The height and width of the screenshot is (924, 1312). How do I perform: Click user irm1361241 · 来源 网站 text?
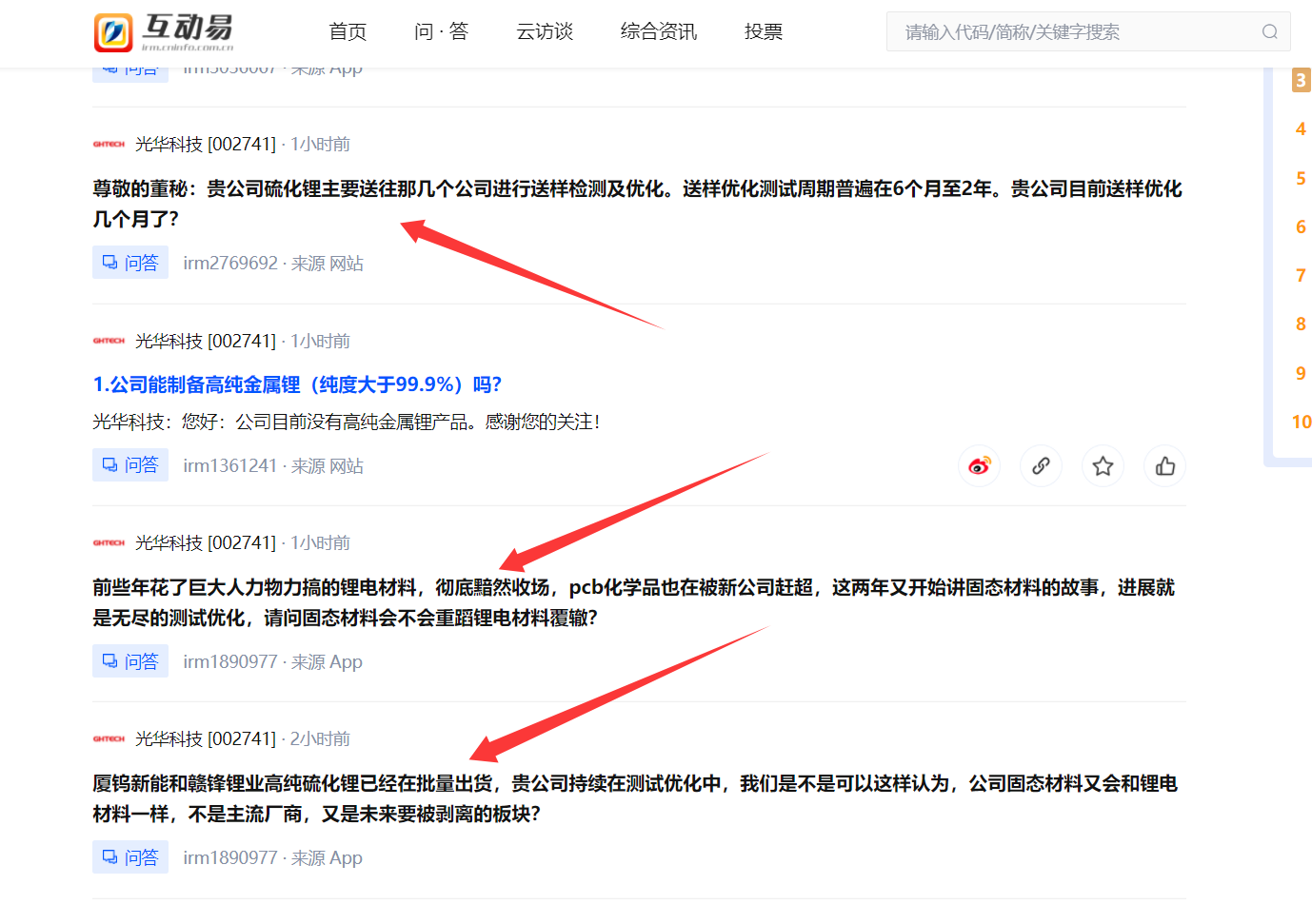pyautogui.click(x=273, y=465)
